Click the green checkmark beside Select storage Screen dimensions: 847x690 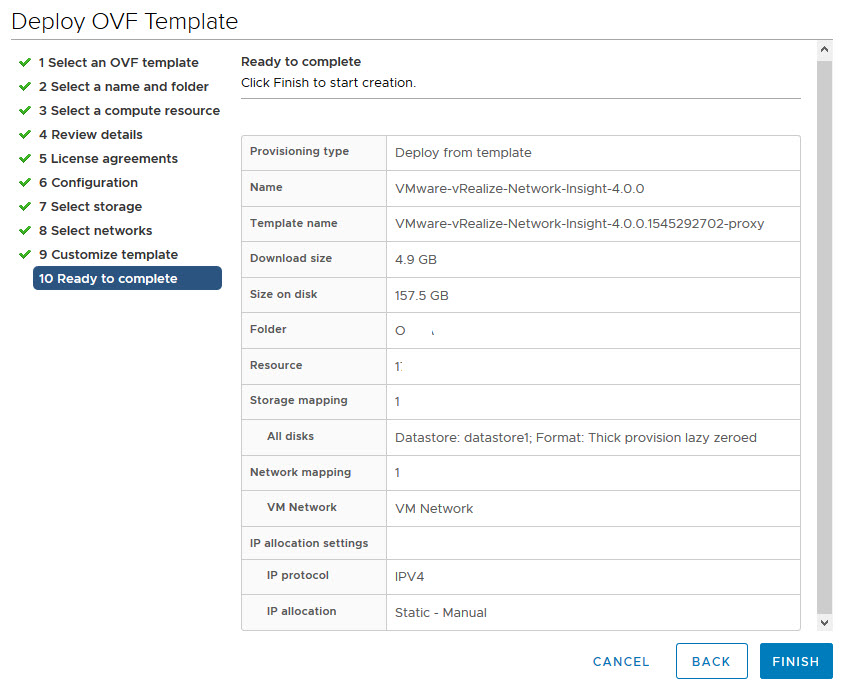click(25, 207)
